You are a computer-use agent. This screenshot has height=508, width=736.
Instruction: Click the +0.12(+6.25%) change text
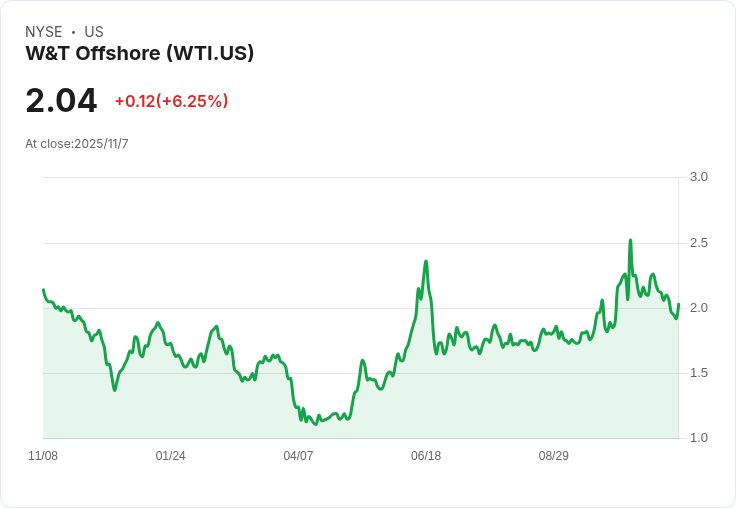pos(171,101)
